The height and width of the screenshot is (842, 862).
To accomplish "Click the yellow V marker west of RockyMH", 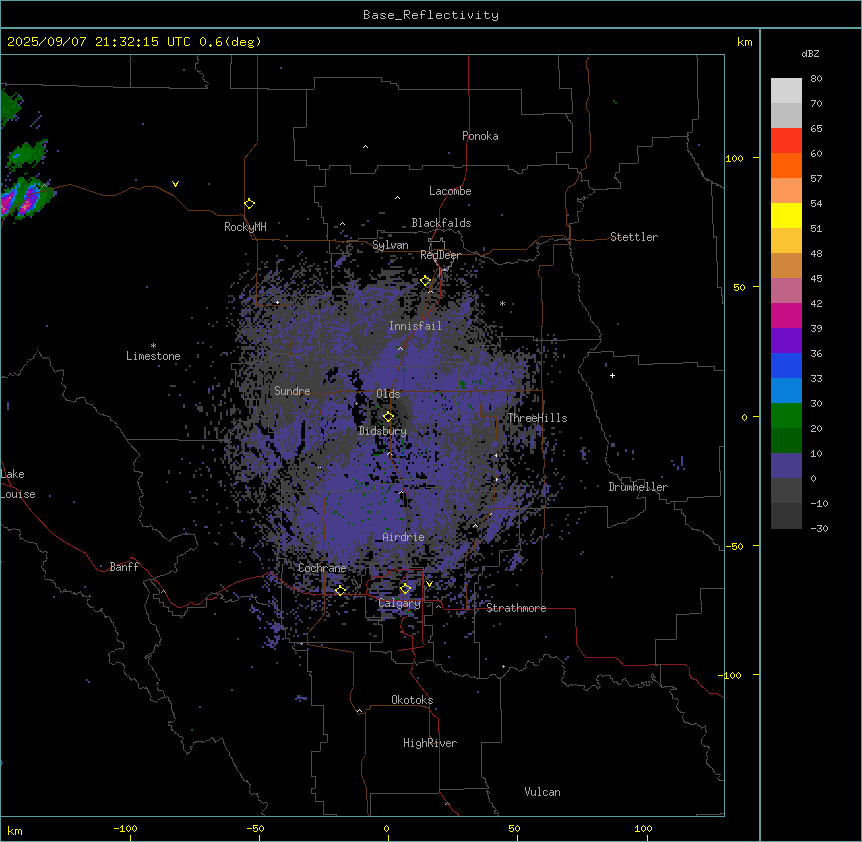I will click(x=175, y=184).
